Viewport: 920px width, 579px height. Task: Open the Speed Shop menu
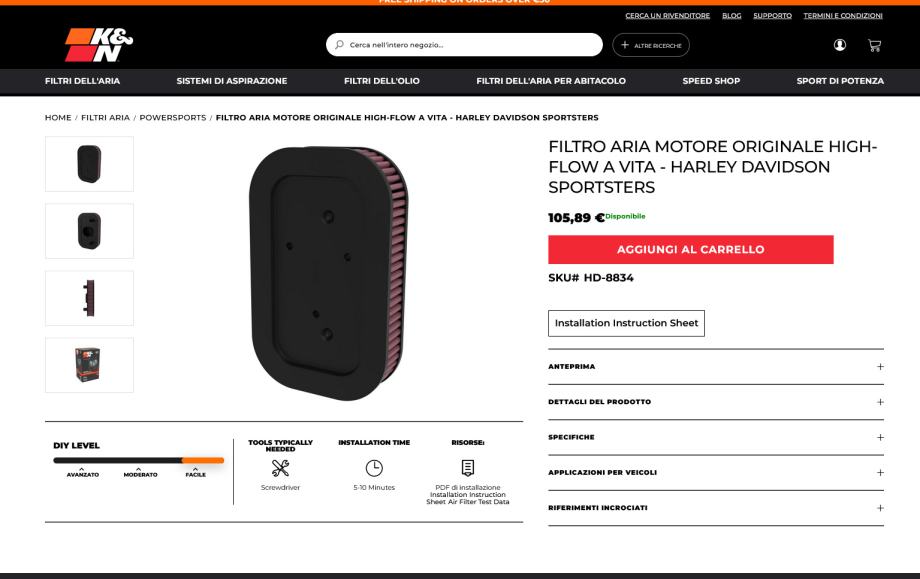pyautogui.click(x=711, y=81)
